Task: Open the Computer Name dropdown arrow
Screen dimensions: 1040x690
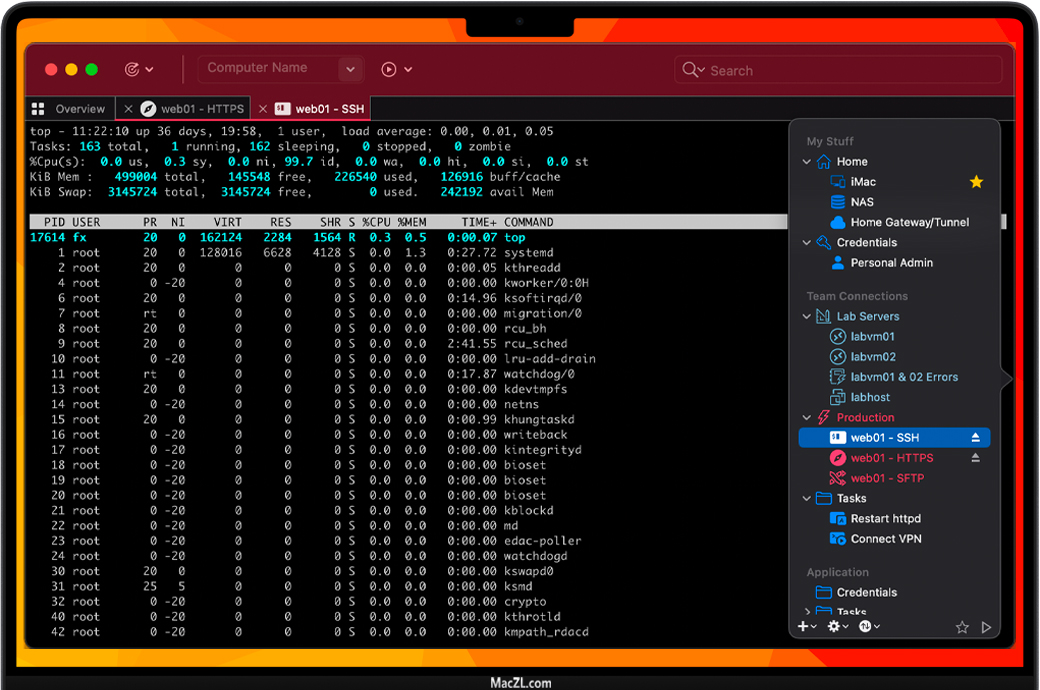Action: point(349,69)
